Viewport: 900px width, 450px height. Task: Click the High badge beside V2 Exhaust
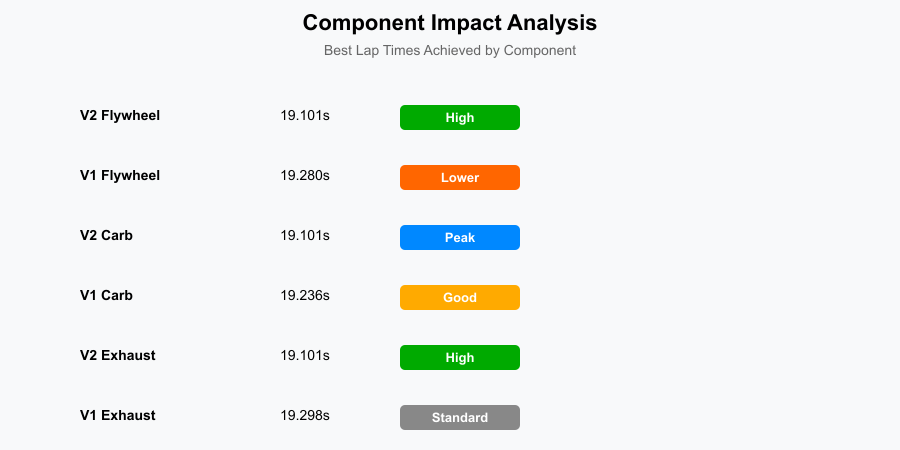460,358
